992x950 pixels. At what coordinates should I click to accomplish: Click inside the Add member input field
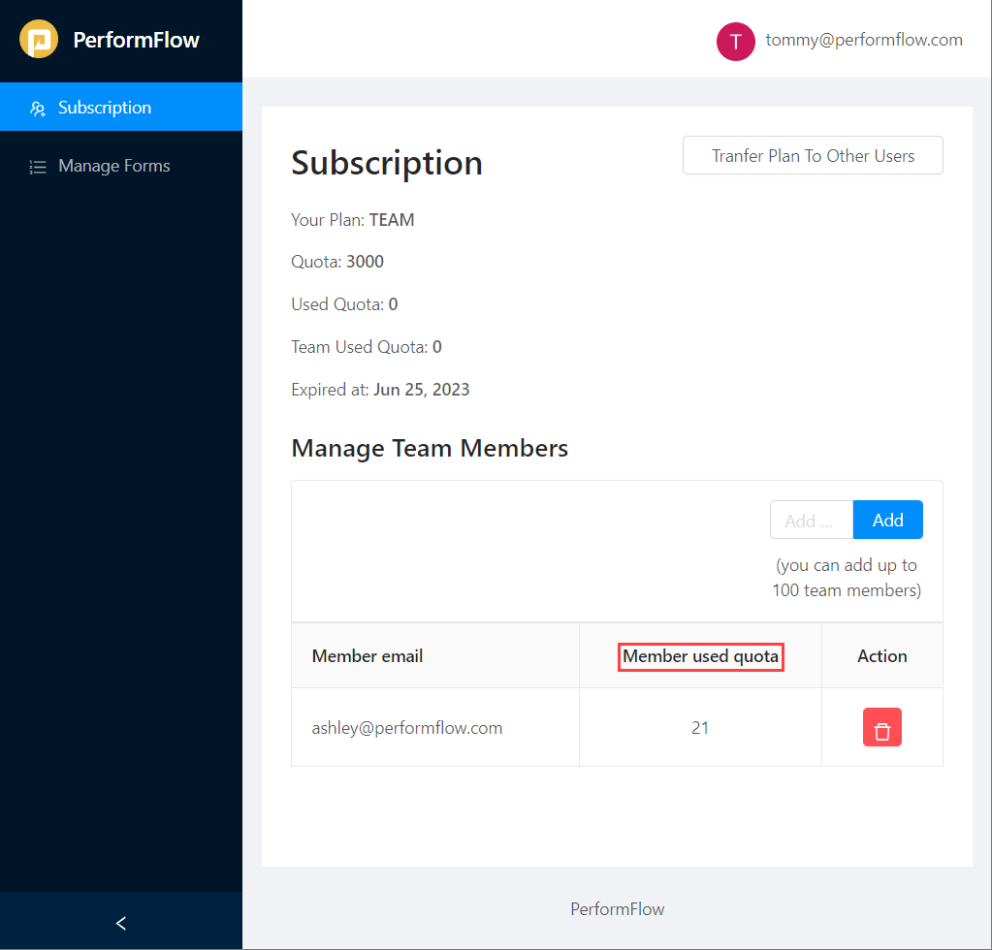pos(810,519)
